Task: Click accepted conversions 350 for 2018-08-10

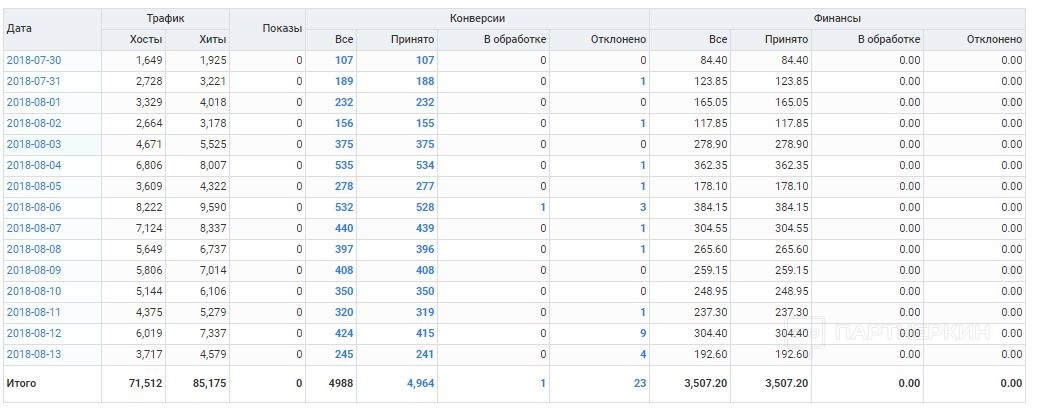Action: [425, 291]
